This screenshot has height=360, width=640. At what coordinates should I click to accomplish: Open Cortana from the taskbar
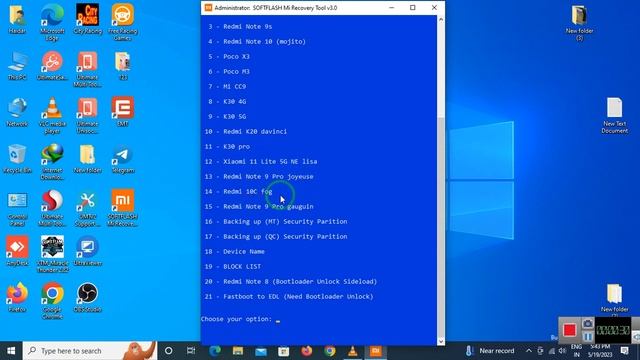(x=168, y=351)
